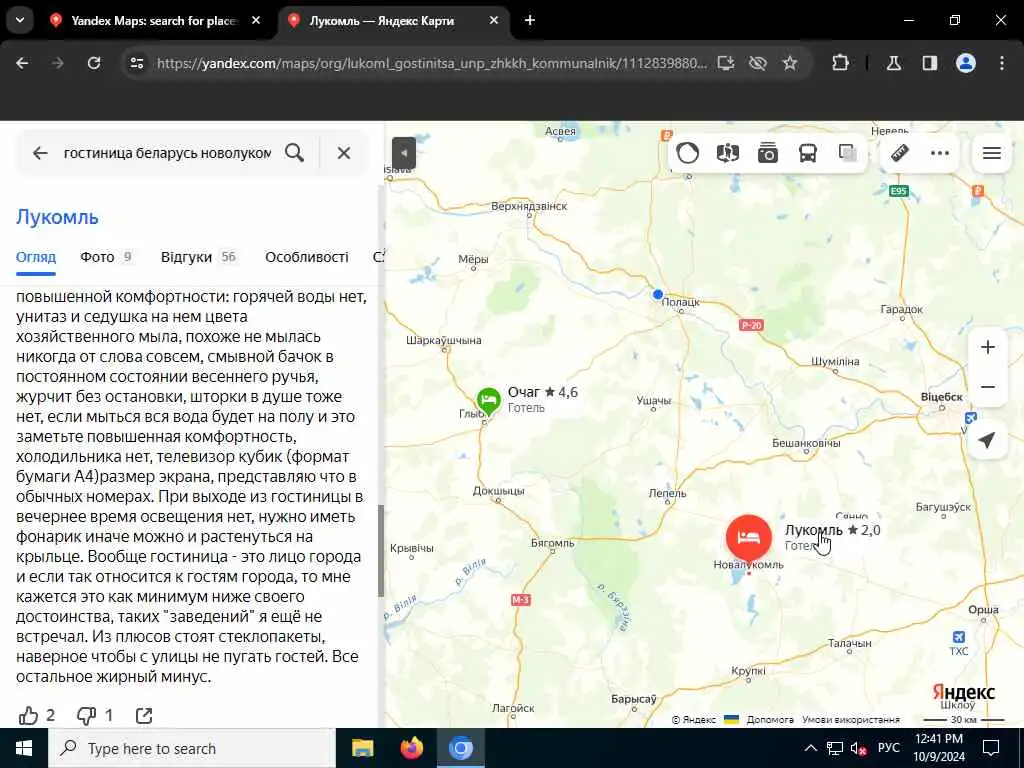Open the browser profile avatar
The width and height of the screenshot is (1024, 768).
965,63
